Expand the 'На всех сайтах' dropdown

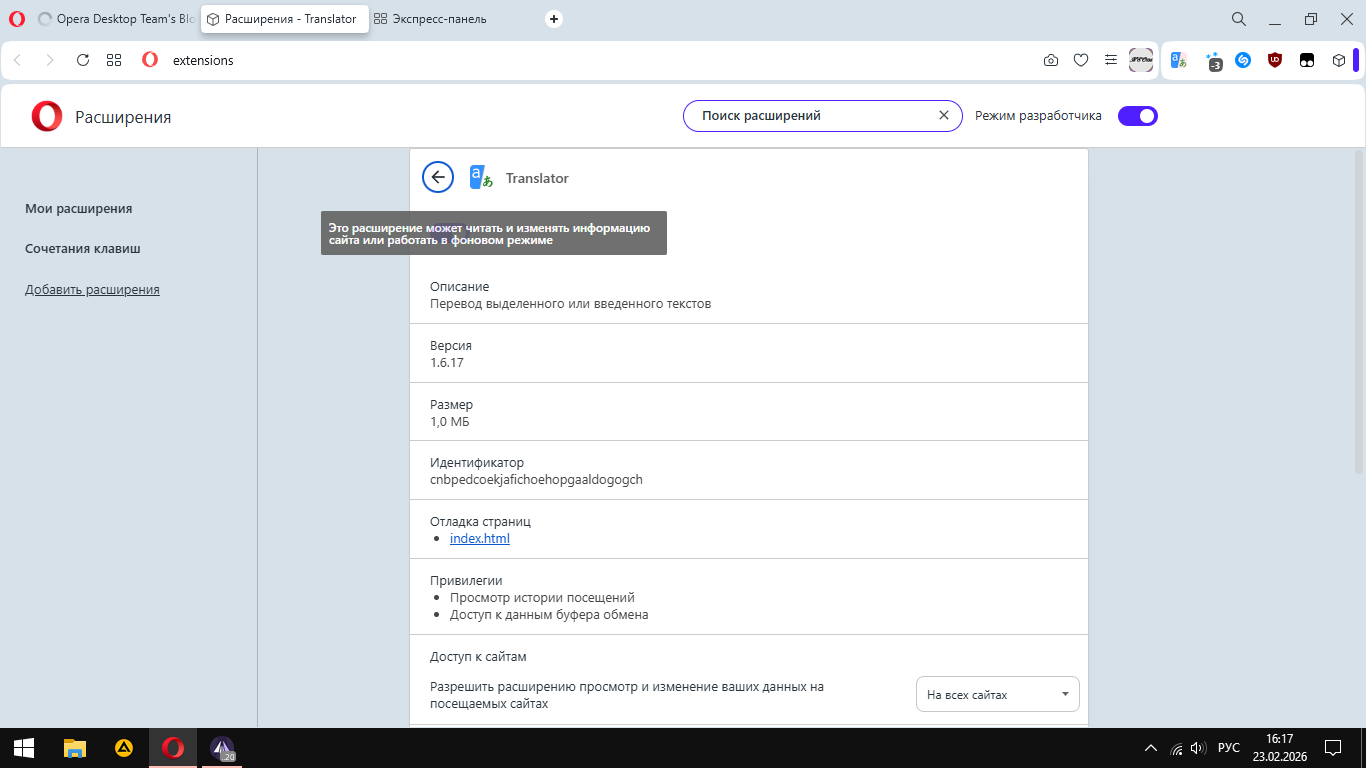pos(997,694)
